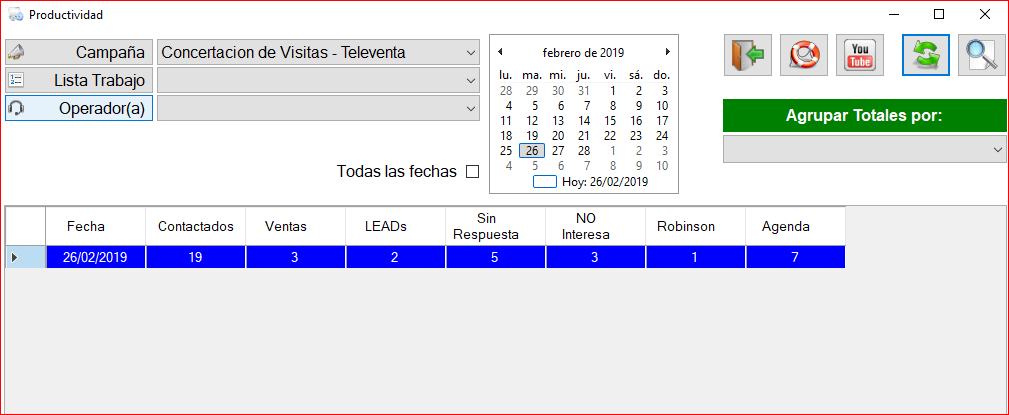
Task: Expand the Operador(a) combo box
Action: point(319,109)
